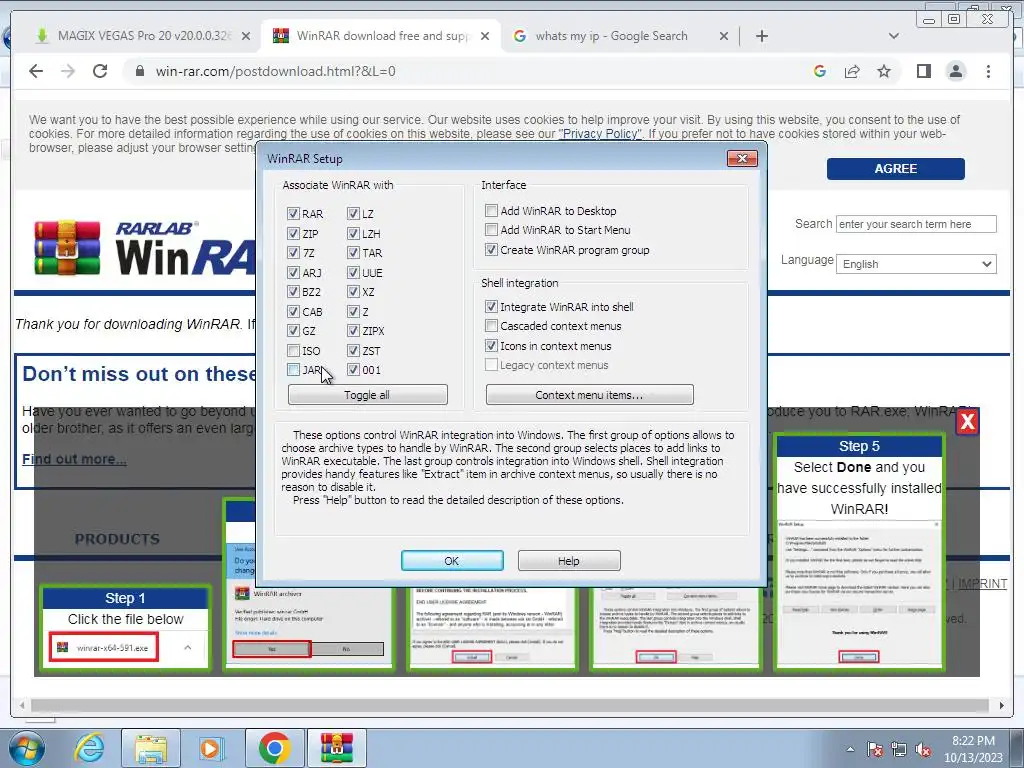This screenshot has height=768, width=1024.
Task: Share this page via share icon
Action: 852,71
